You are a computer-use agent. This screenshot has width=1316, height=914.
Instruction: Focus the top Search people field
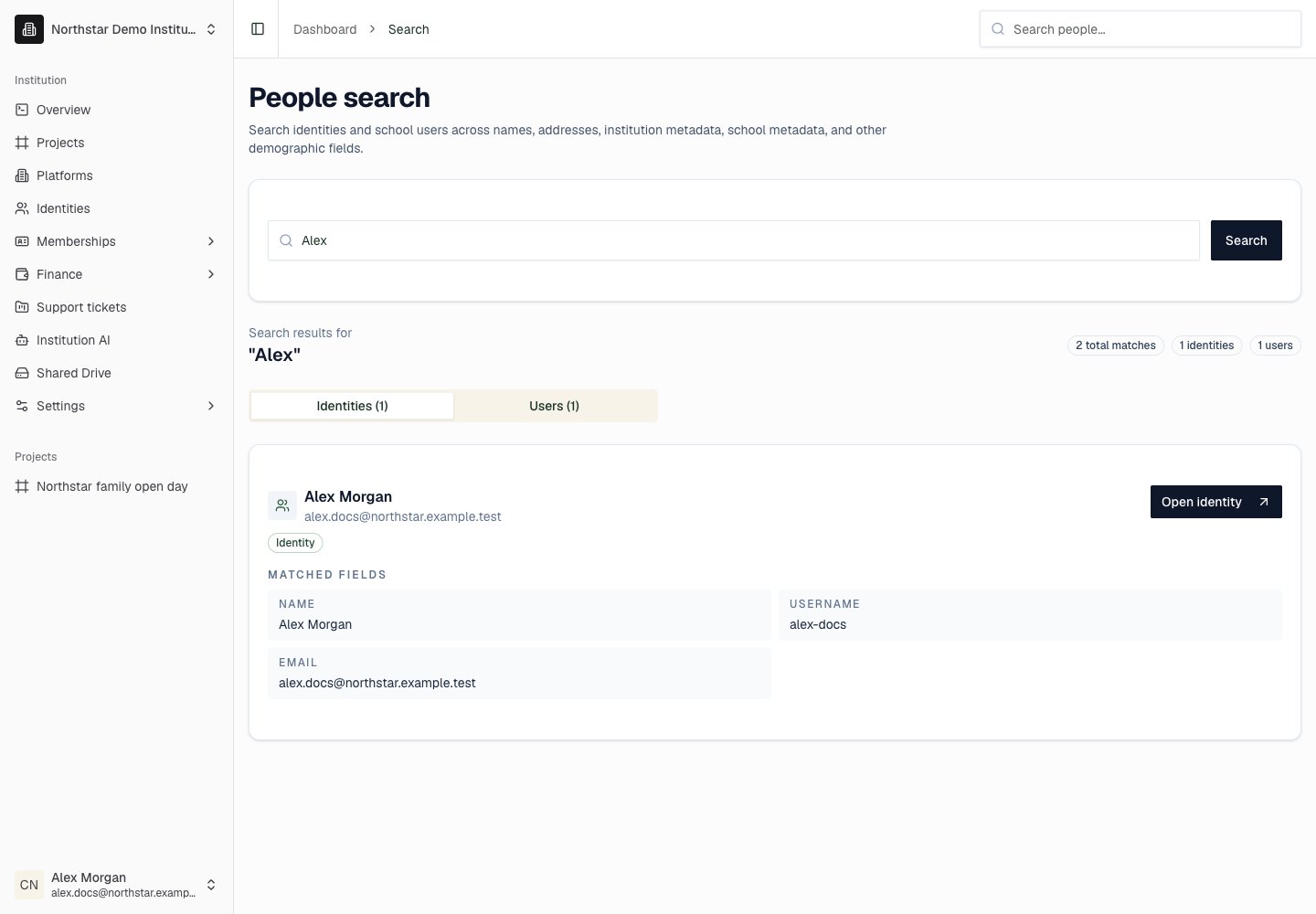[x=1140, y=29]
